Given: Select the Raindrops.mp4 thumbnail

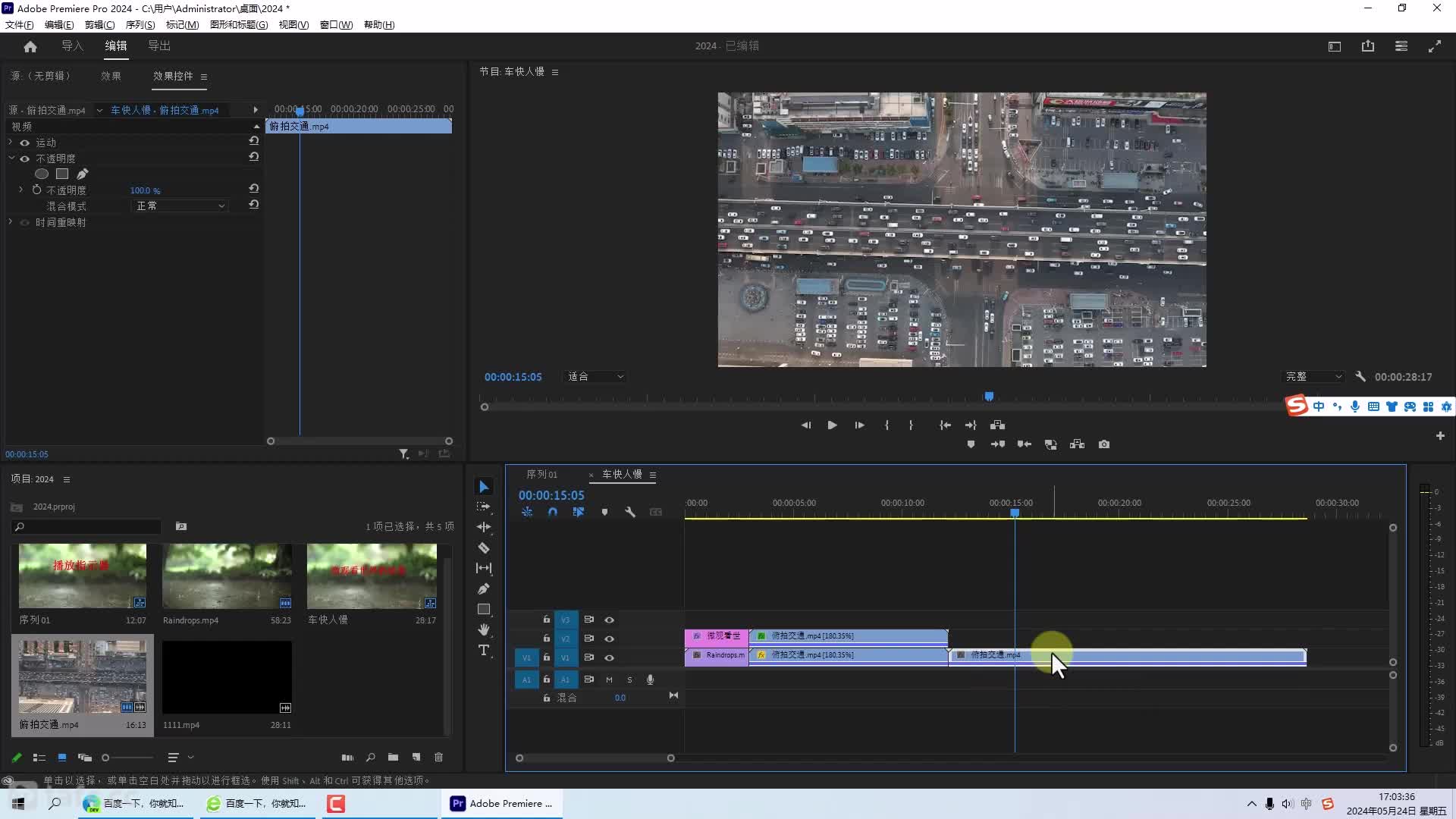Looking at the screenshot, I should coord(227,576).
